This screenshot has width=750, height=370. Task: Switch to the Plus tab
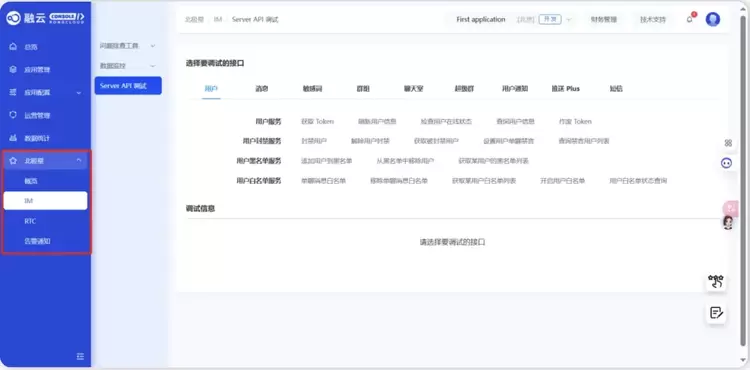565,88
